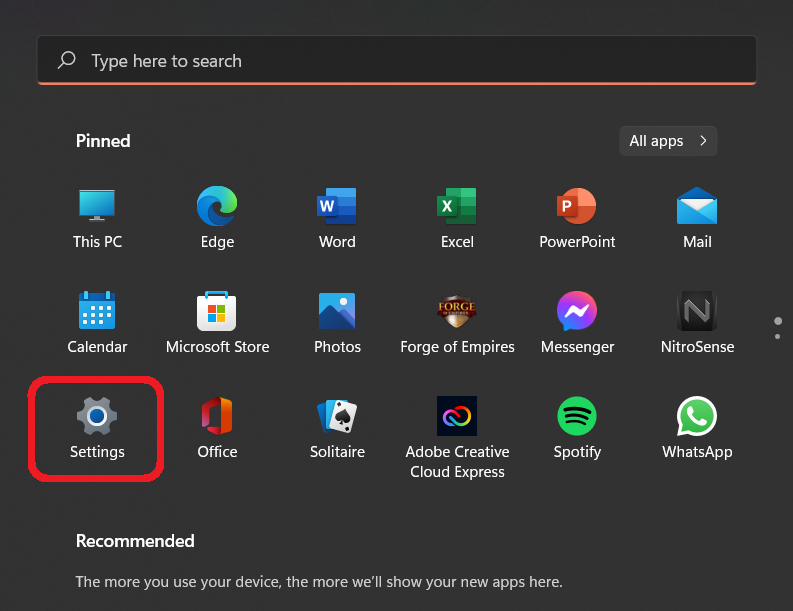The width and height of the screenshot is (793, 611).
Task: Open the Photos app
Action: click(337, 323)
